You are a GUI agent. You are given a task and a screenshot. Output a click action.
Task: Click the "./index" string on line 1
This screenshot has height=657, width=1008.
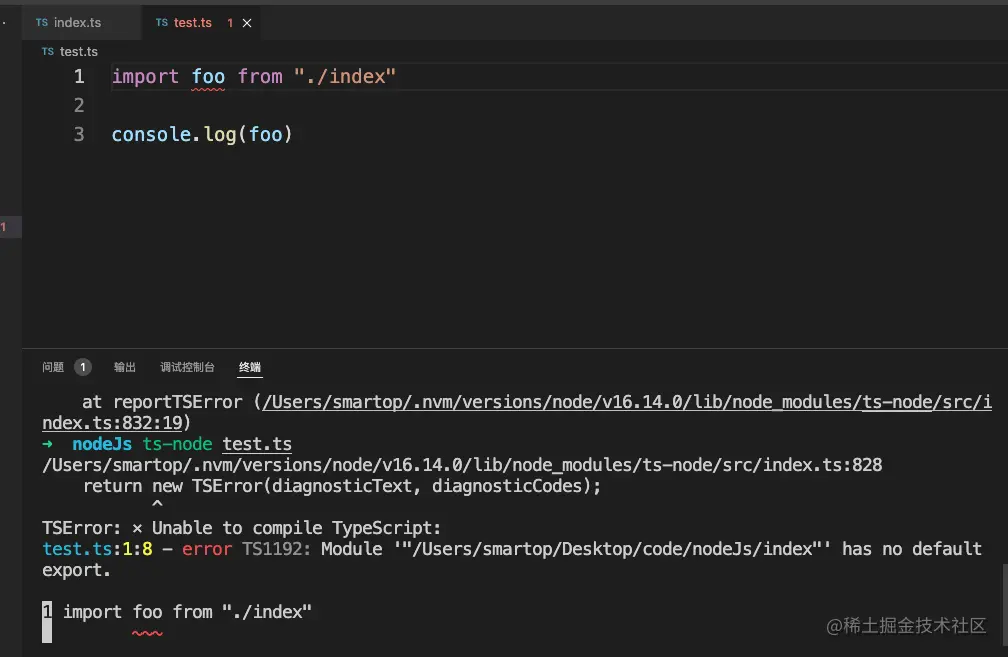click(345, 76)
